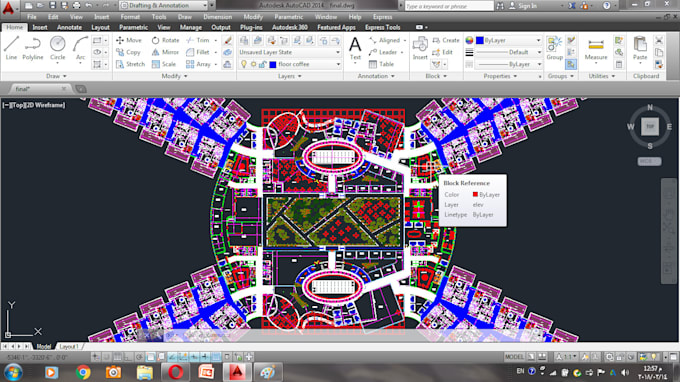Click the current layer's blue color swatch

pyautogui.click(x=273, y=65)
